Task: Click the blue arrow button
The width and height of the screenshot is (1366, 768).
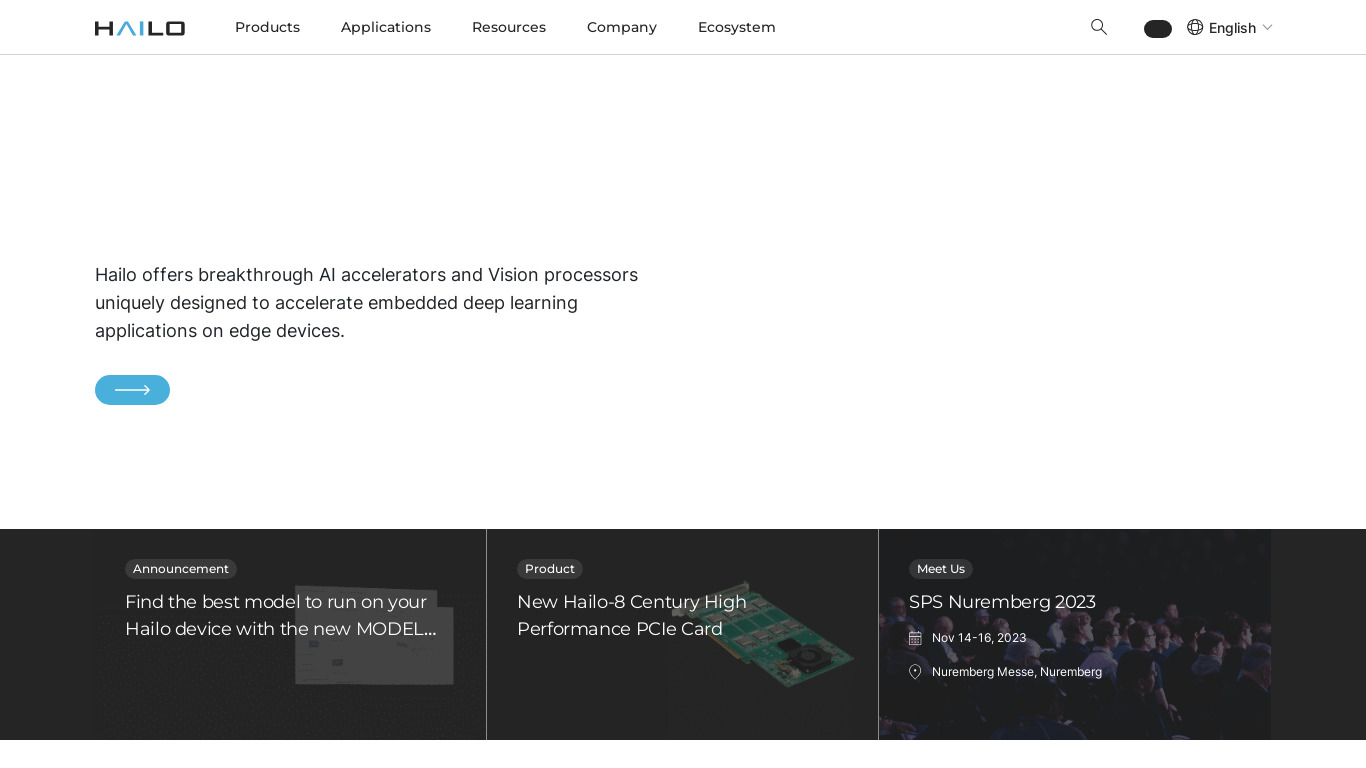Action: 132,390
